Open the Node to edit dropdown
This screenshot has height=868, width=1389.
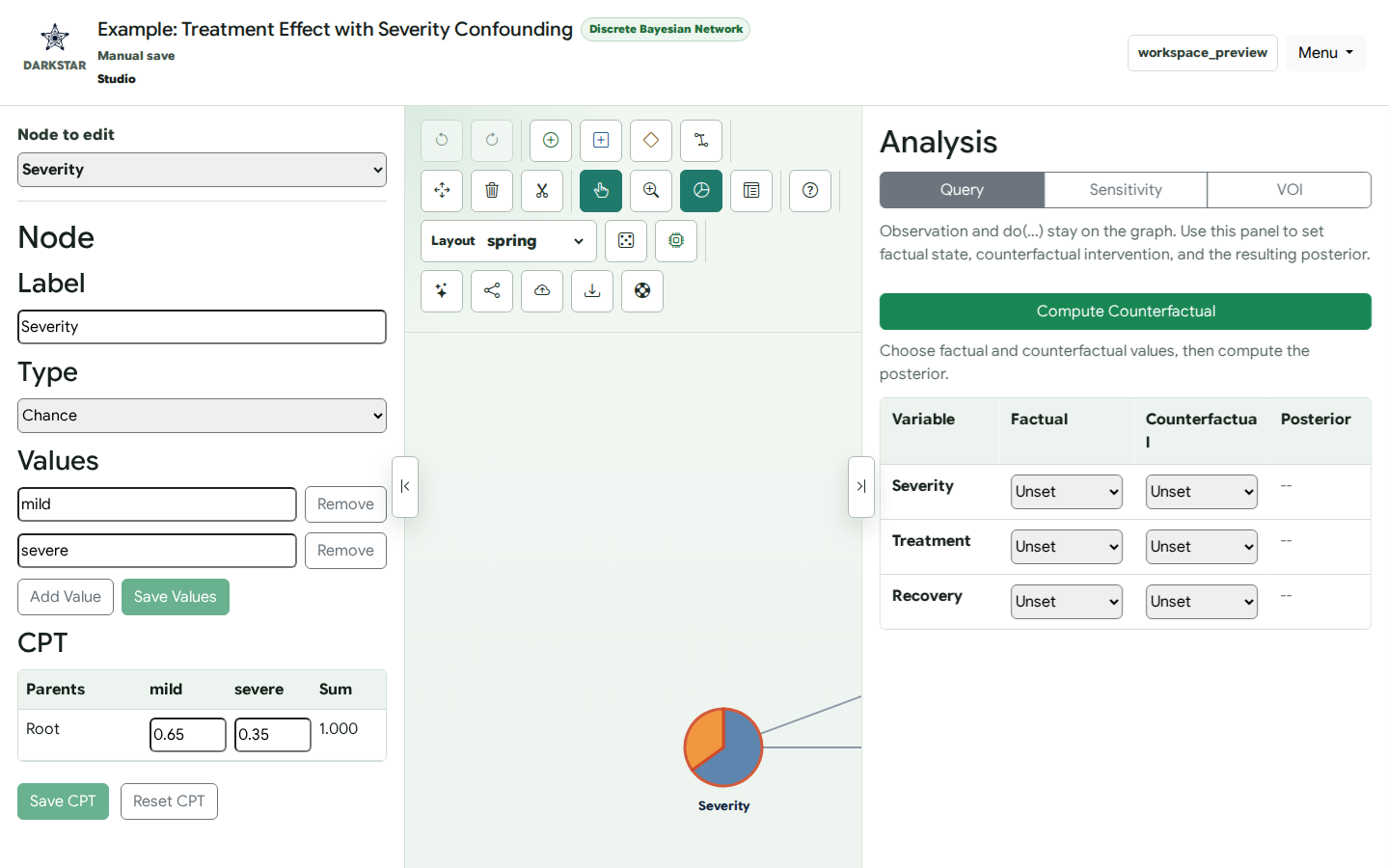click(x=202, y=170)
